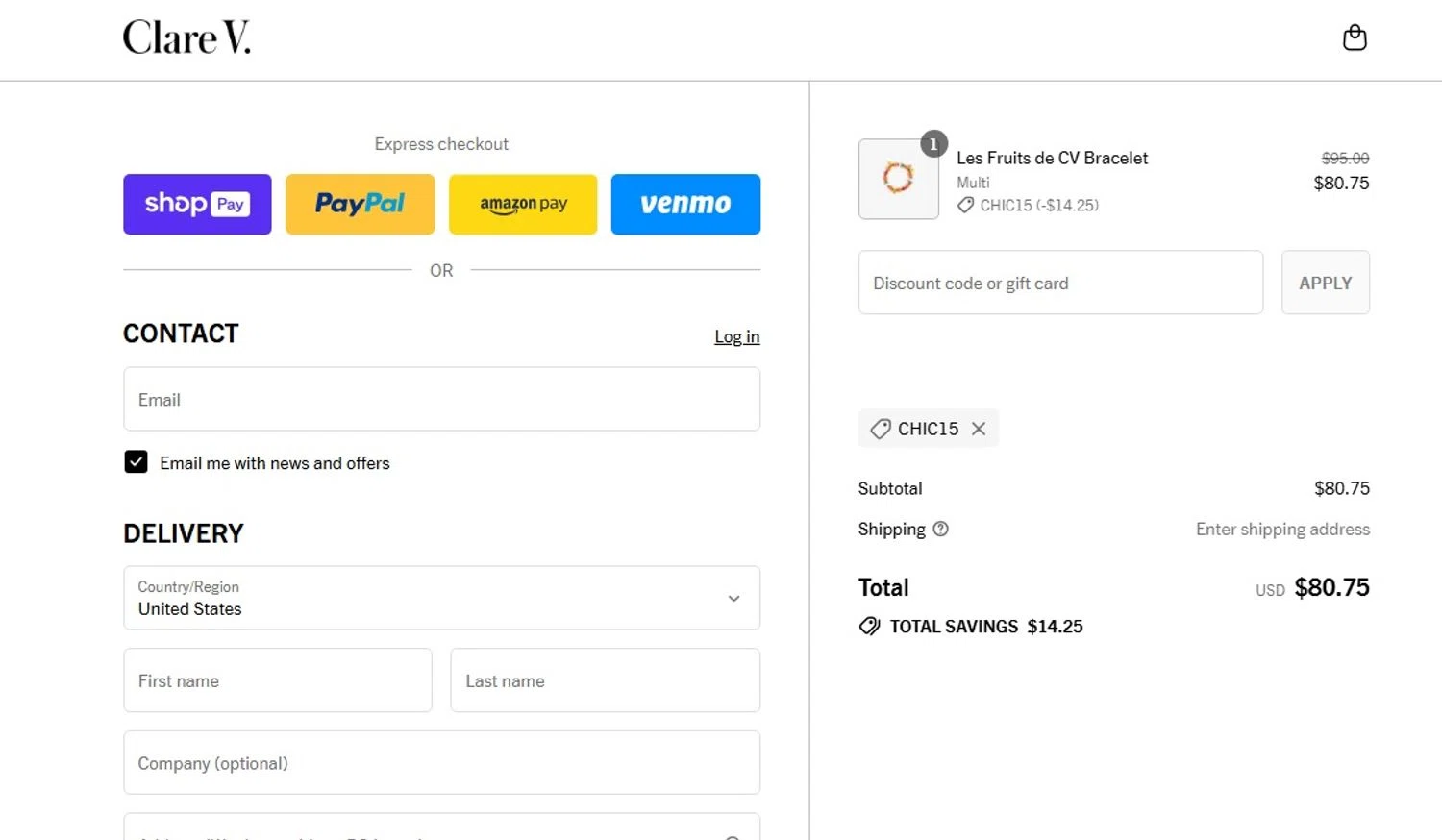The width and height of the screenshot is (1442, 840).
Task: Select Amazon Pay checkout button
Action: (x=523, y=204)
